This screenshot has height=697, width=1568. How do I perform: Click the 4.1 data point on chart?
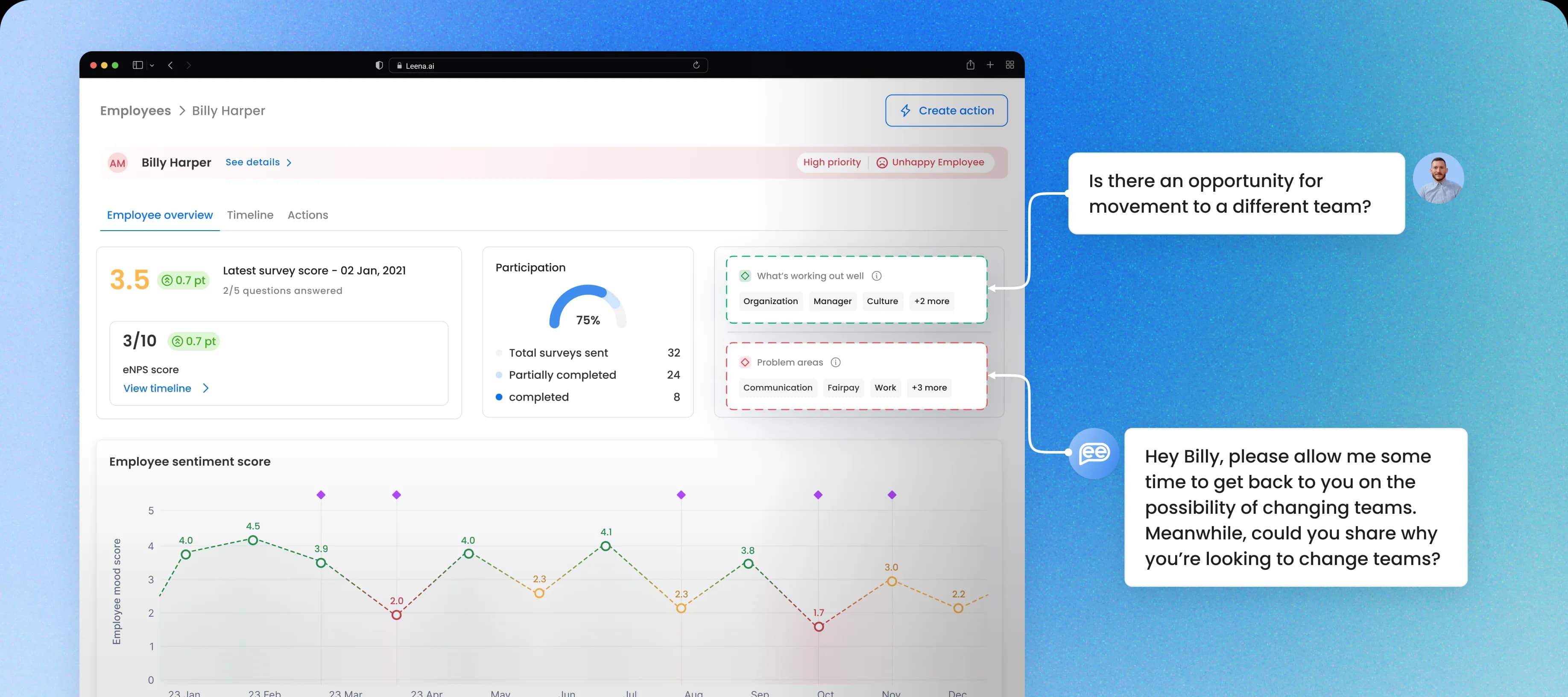(x=605, y=546)
